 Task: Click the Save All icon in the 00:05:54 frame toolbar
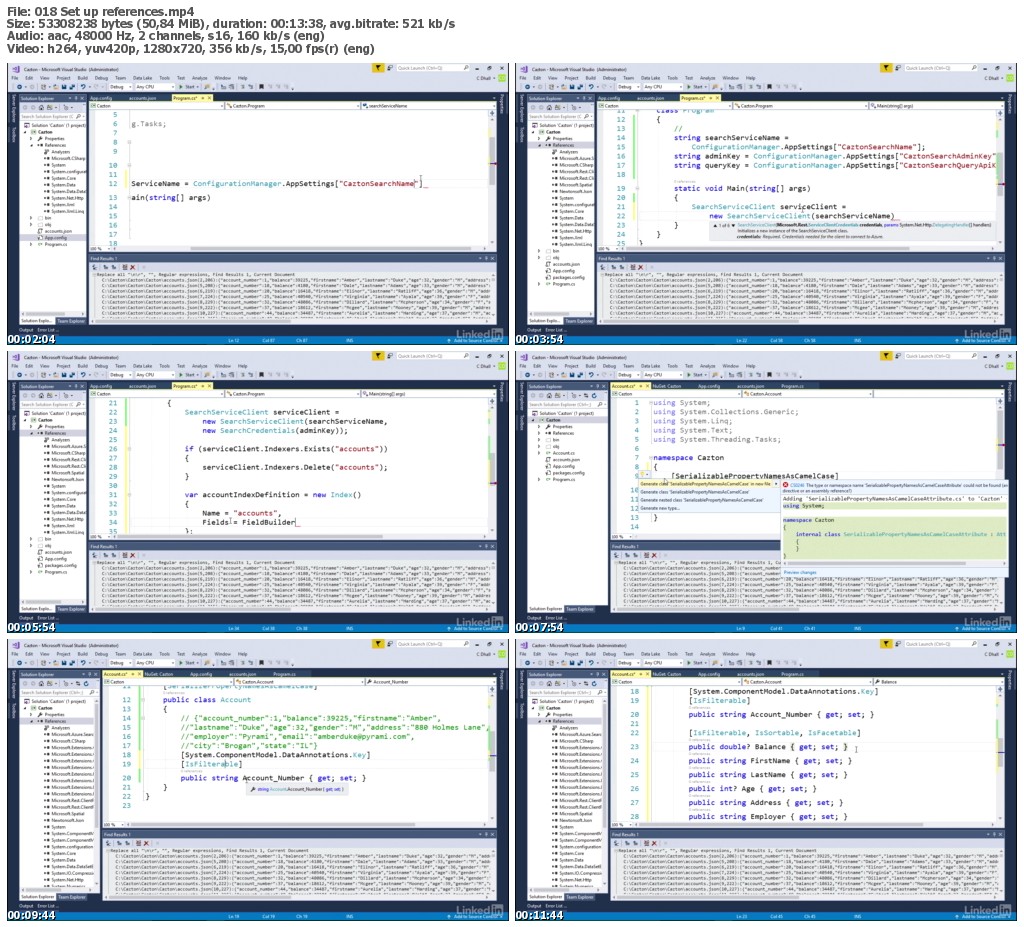click(71, 375)
